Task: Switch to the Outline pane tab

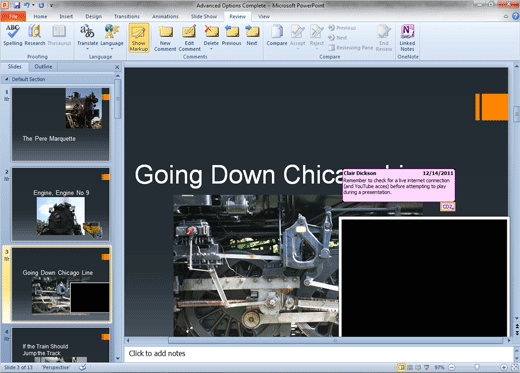Action: pyautogui.click(x=43, y=66)
